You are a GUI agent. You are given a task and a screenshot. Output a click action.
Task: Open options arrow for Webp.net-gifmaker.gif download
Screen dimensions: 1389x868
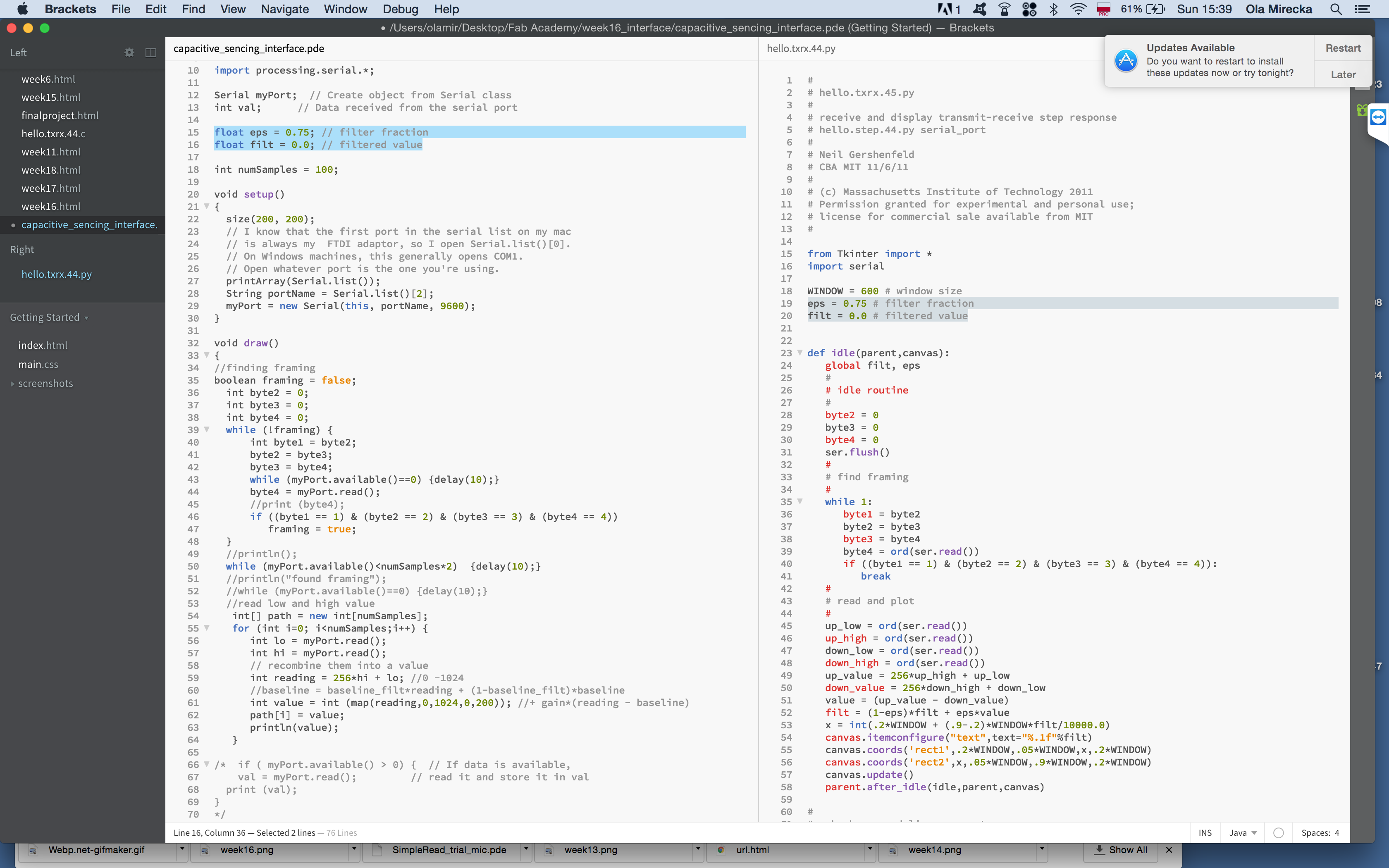[x=182, y=850]
